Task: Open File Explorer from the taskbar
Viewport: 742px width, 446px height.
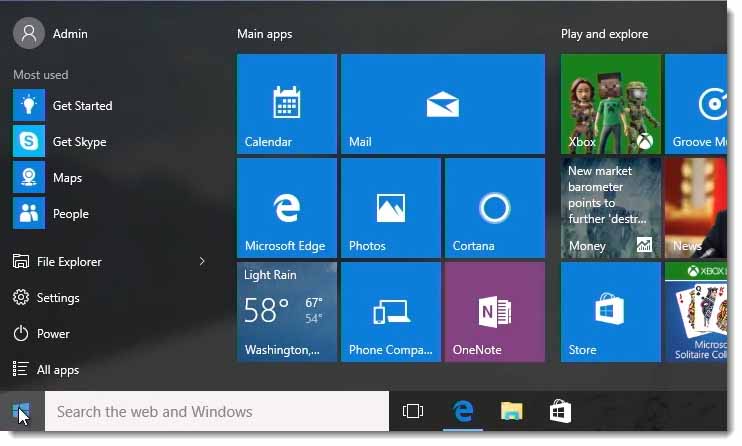Action: 512,411
